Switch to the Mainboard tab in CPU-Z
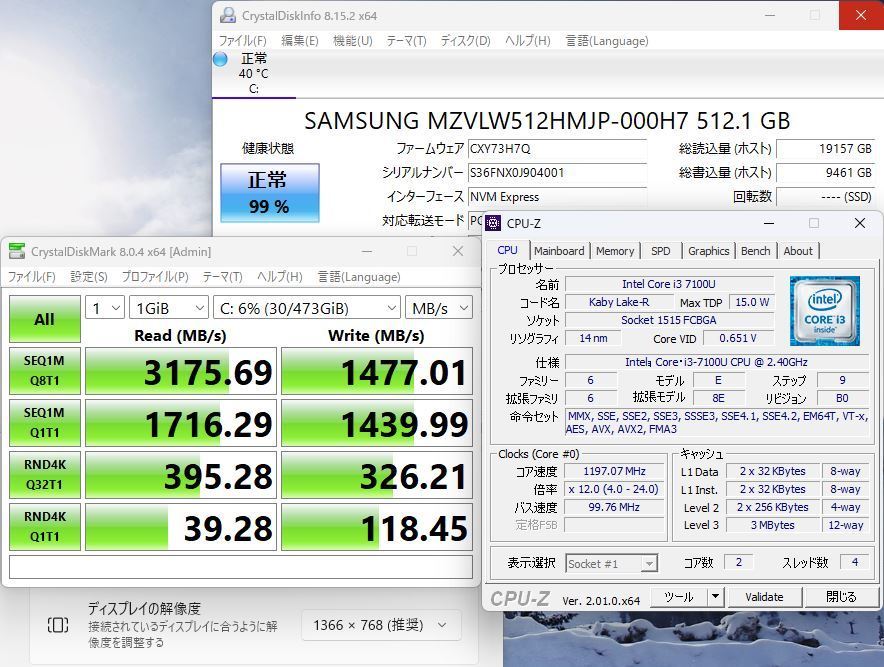Image resolution: width=884 pixels, height=667 pixels. pyautogui.click(x=559, y=251)
